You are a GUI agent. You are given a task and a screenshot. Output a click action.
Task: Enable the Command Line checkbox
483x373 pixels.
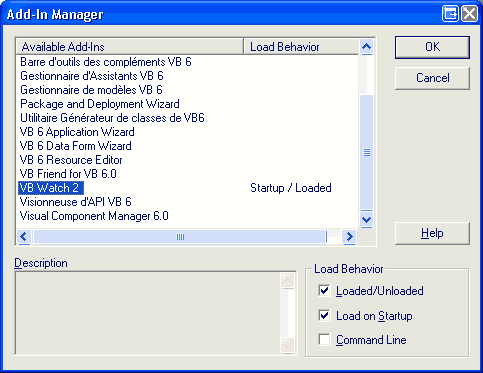[x=324, y=340]
